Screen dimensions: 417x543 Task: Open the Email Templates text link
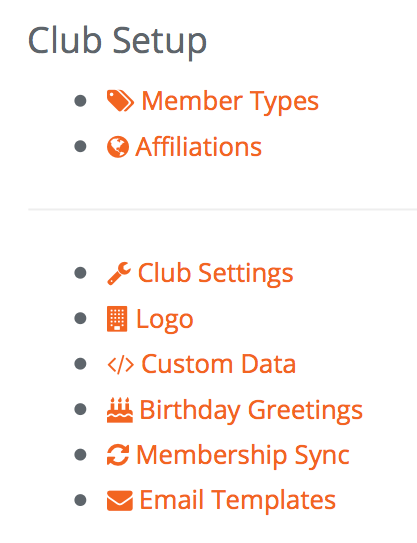238,500
